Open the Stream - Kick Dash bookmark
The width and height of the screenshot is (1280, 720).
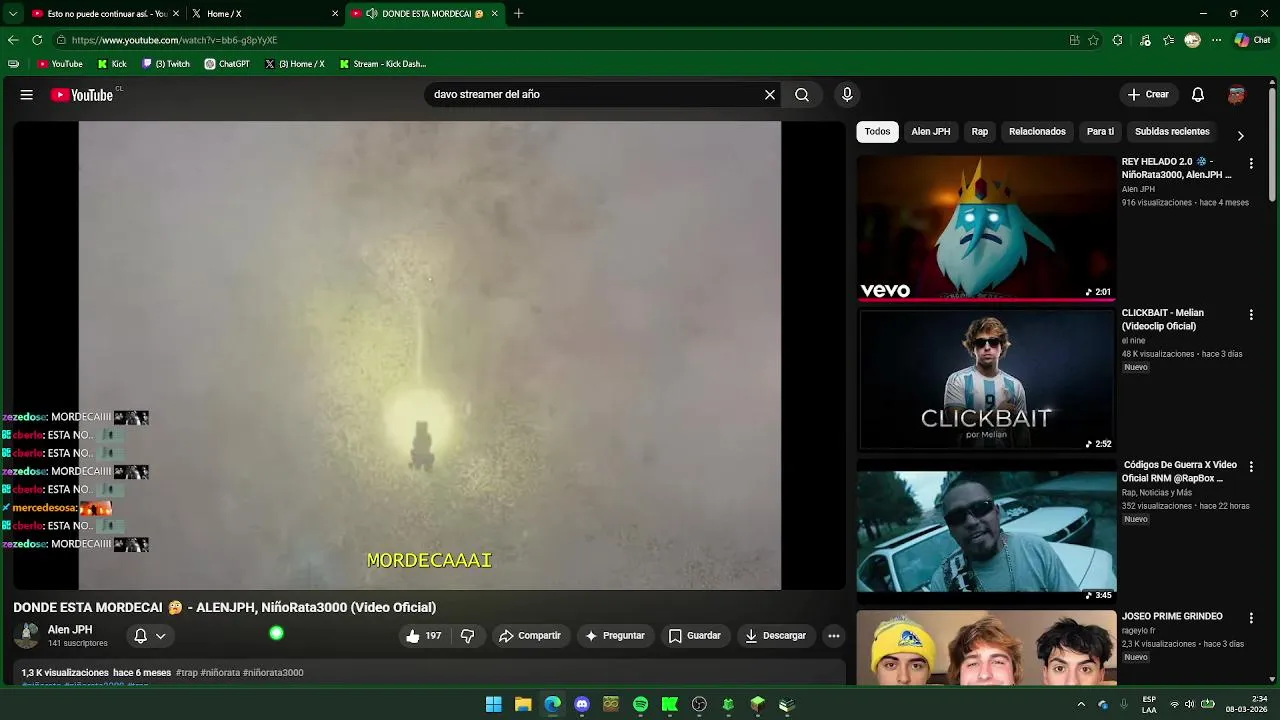[x=383, y=64]
